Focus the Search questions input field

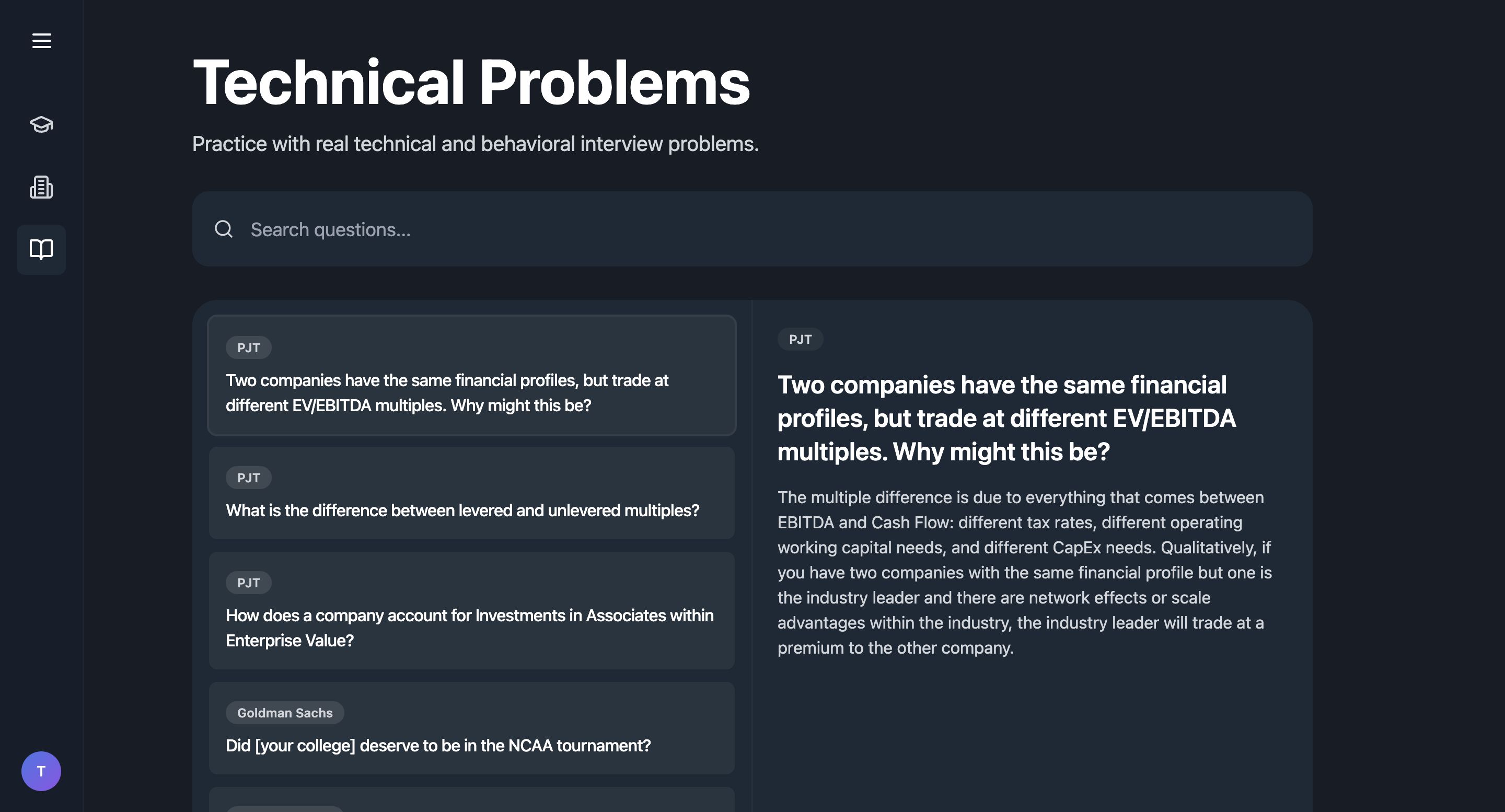point(752,229)
